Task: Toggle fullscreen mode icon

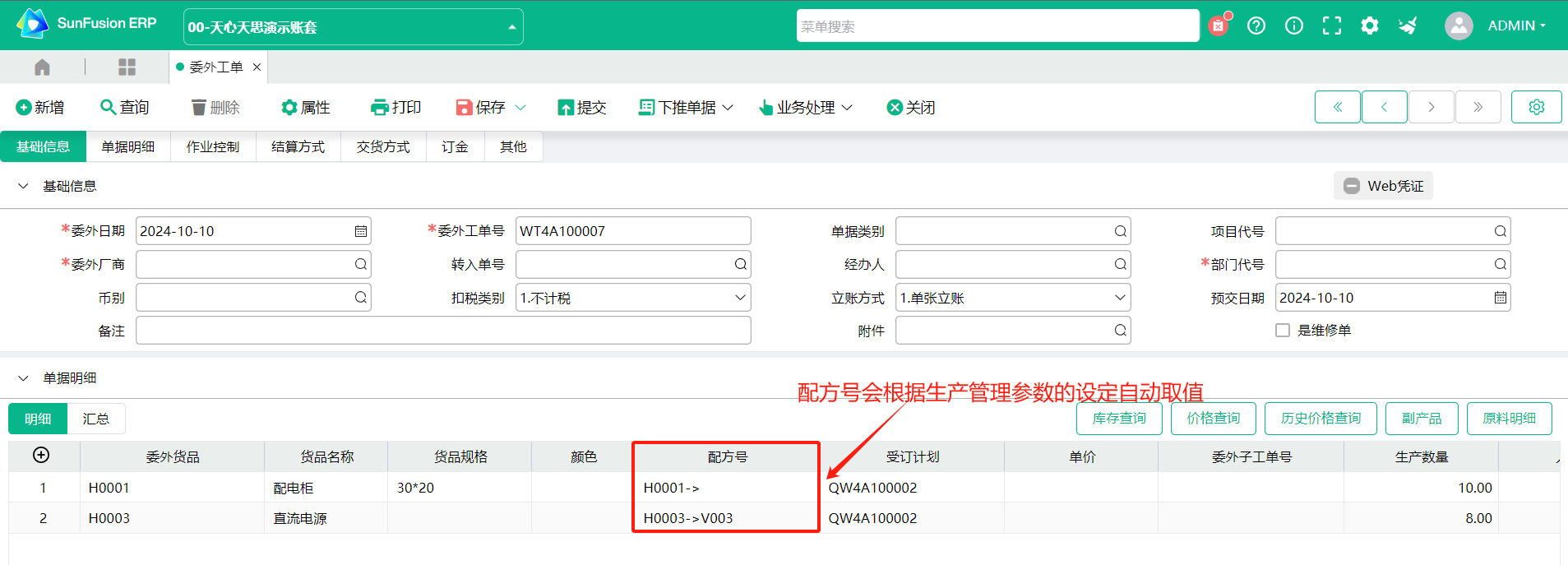Action: click(x=1331, y=25)
